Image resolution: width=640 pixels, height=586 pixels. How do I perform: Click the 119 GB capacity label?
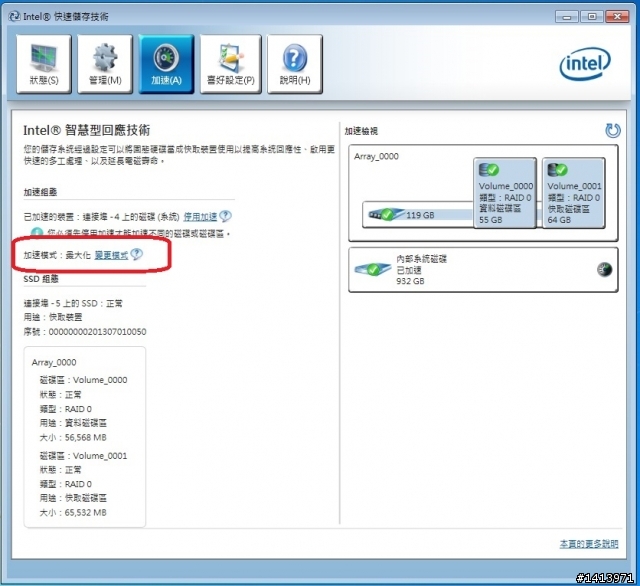[420, 215]
